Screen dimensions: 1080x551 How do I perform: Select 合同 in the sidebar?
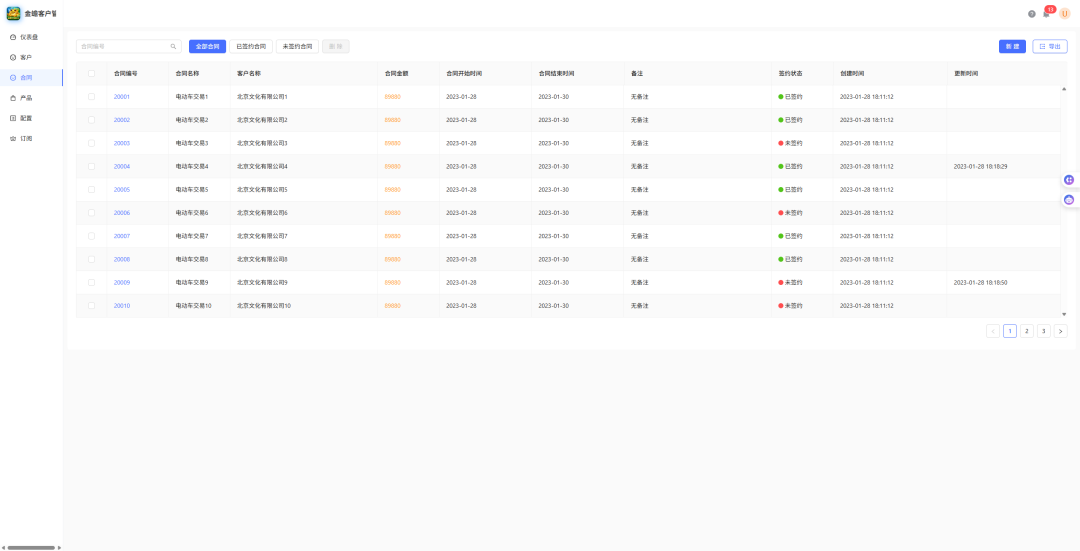pyautogui.click(x=32, y=78)
